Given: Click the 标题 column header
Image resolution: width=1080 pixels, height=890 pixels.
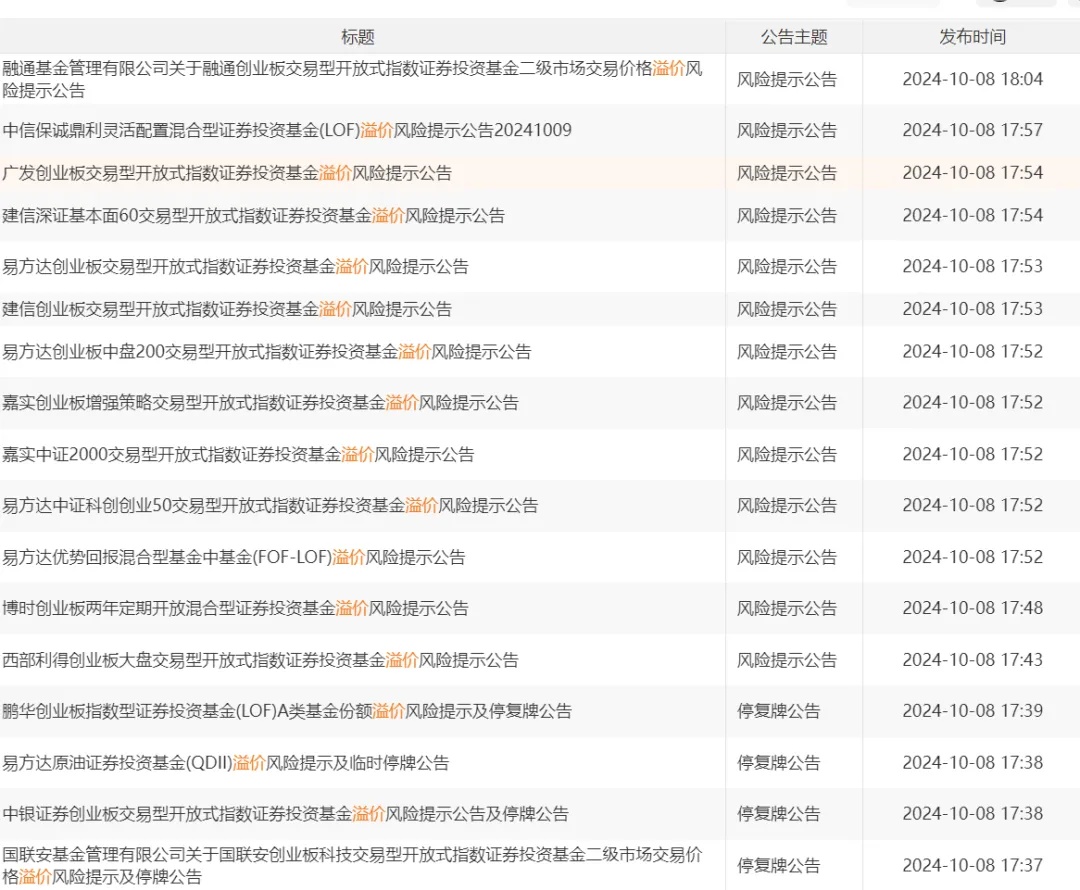Looking at the screenshot, I should click(358, 37).
